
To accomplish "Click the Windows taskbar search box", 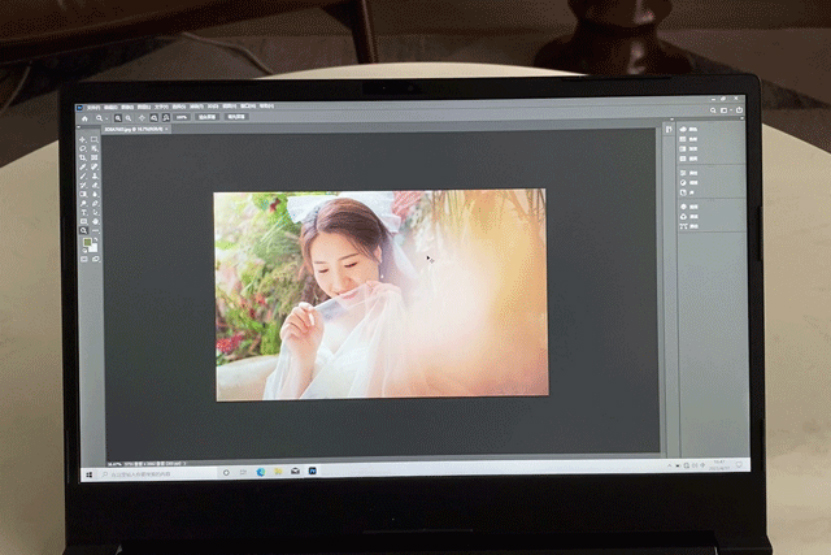I will click(159, 473).
